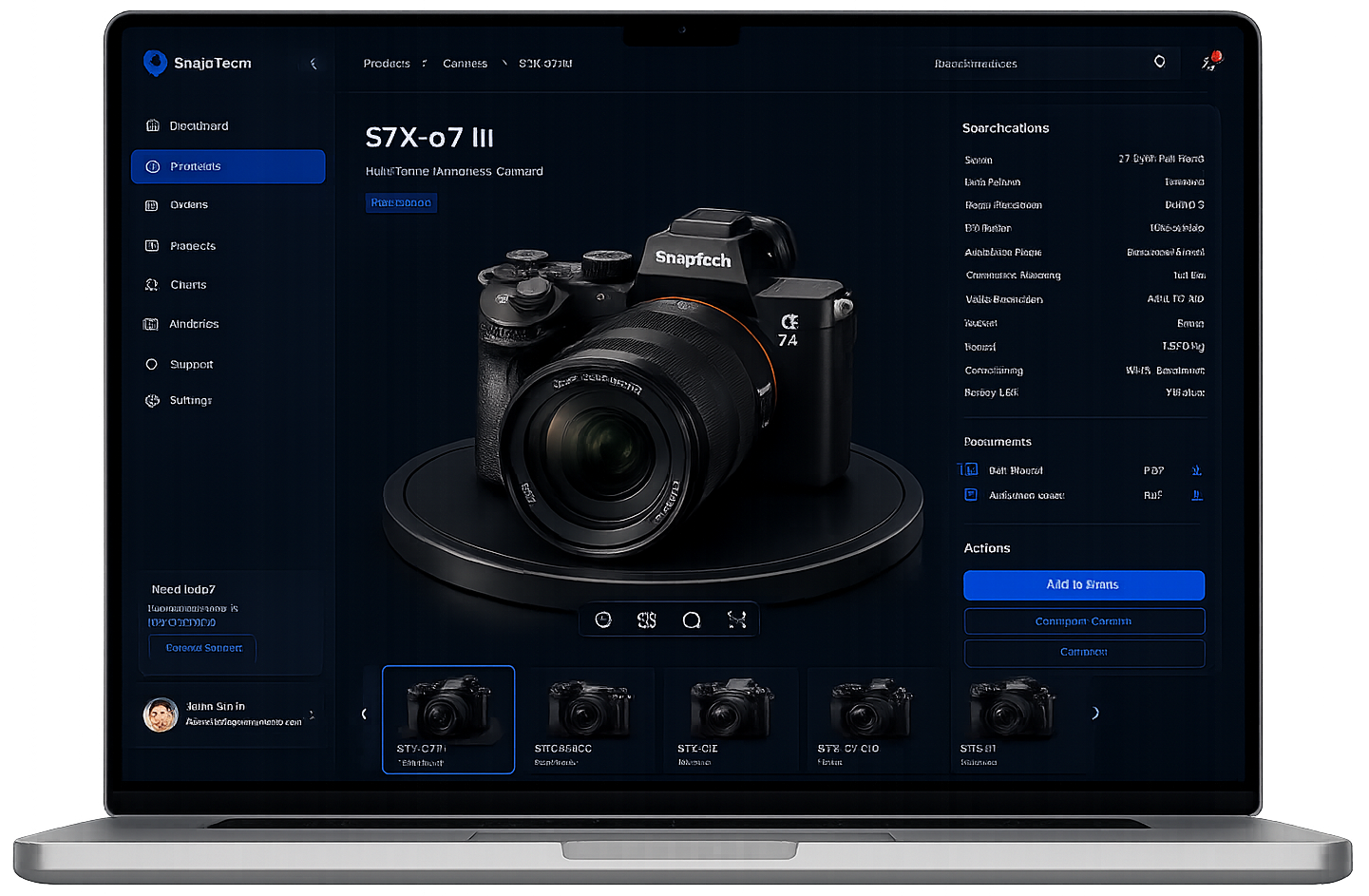Click the Charts sidebar icon
This screenshot has width=1369, height=896.
tap(152, 285)
